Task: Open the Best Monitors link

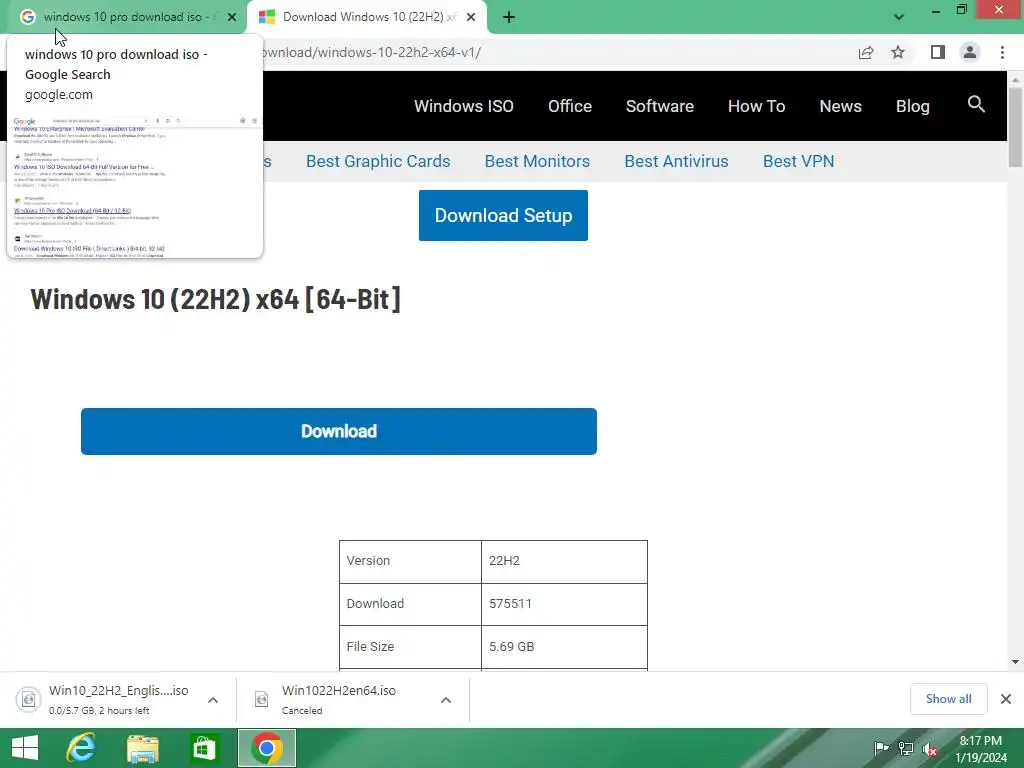Action: point(537,161)
